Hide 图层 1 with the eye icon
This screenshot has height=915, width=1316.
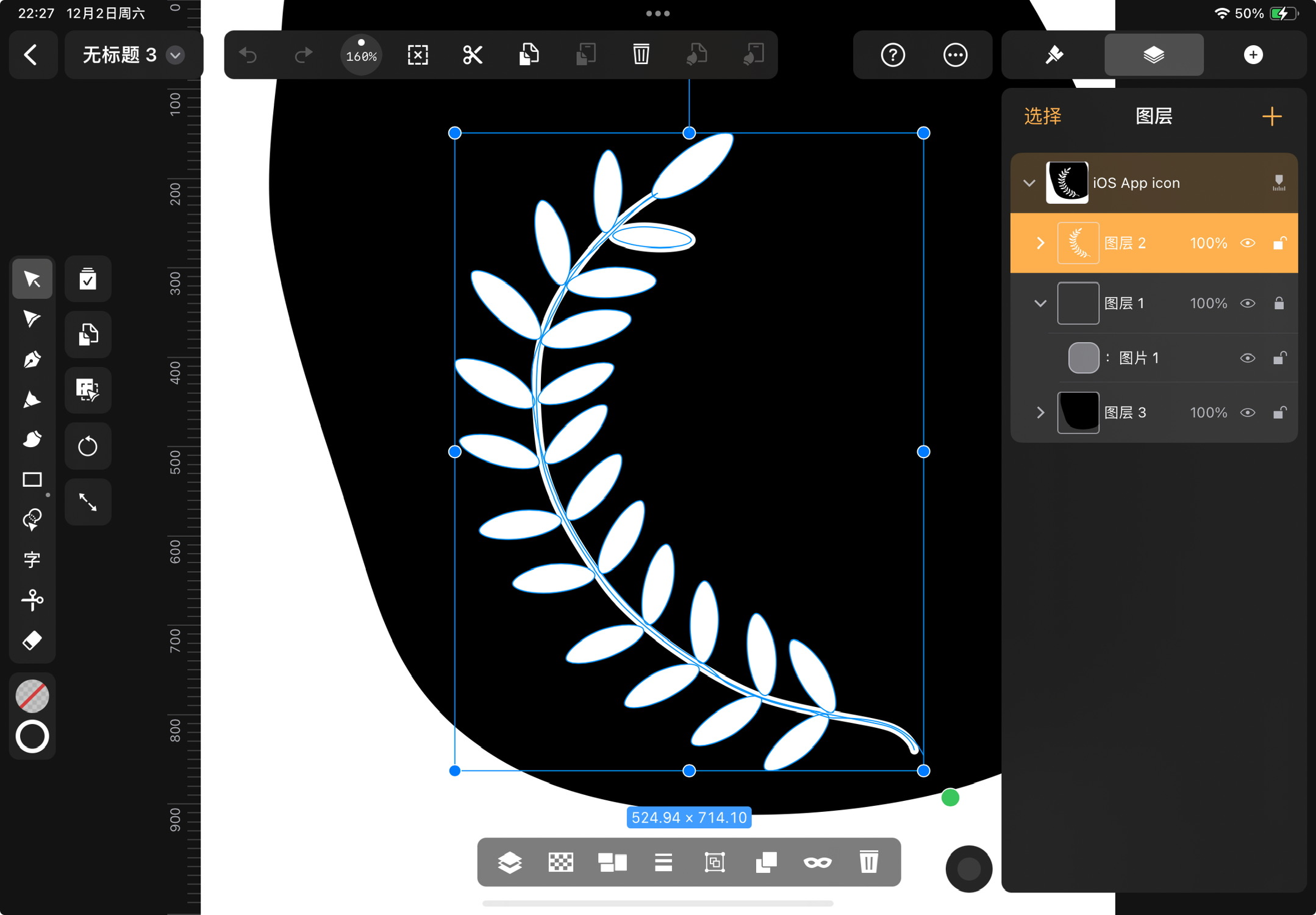tap(1248, 303)
